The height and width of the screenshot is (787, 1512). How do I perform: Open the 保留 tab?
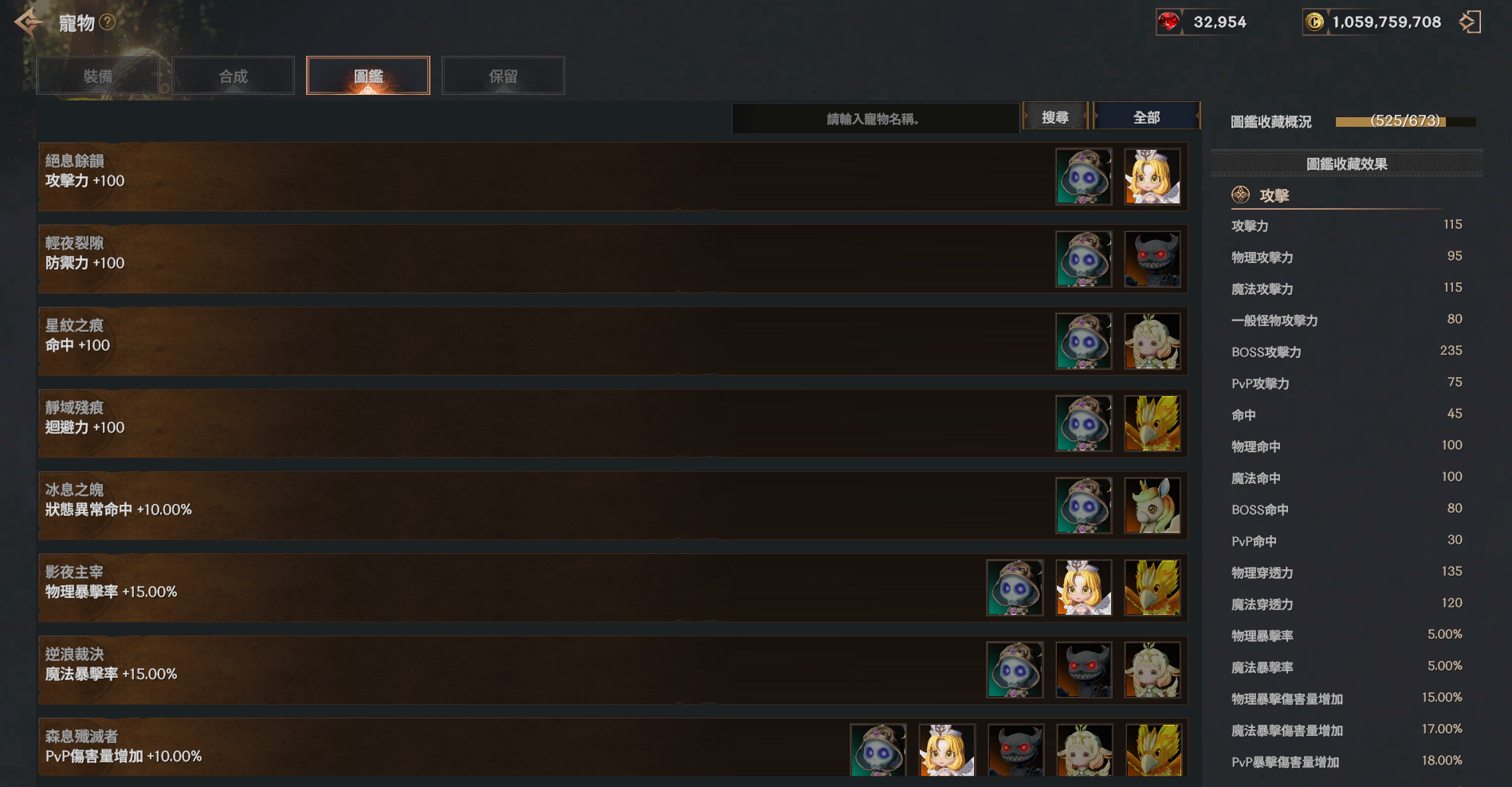coord(503,76)
